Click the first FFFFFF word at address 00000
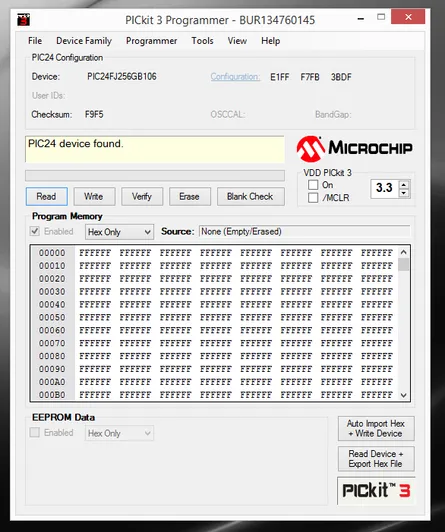The height and width of the screenshot is (532, 445). 95,253
